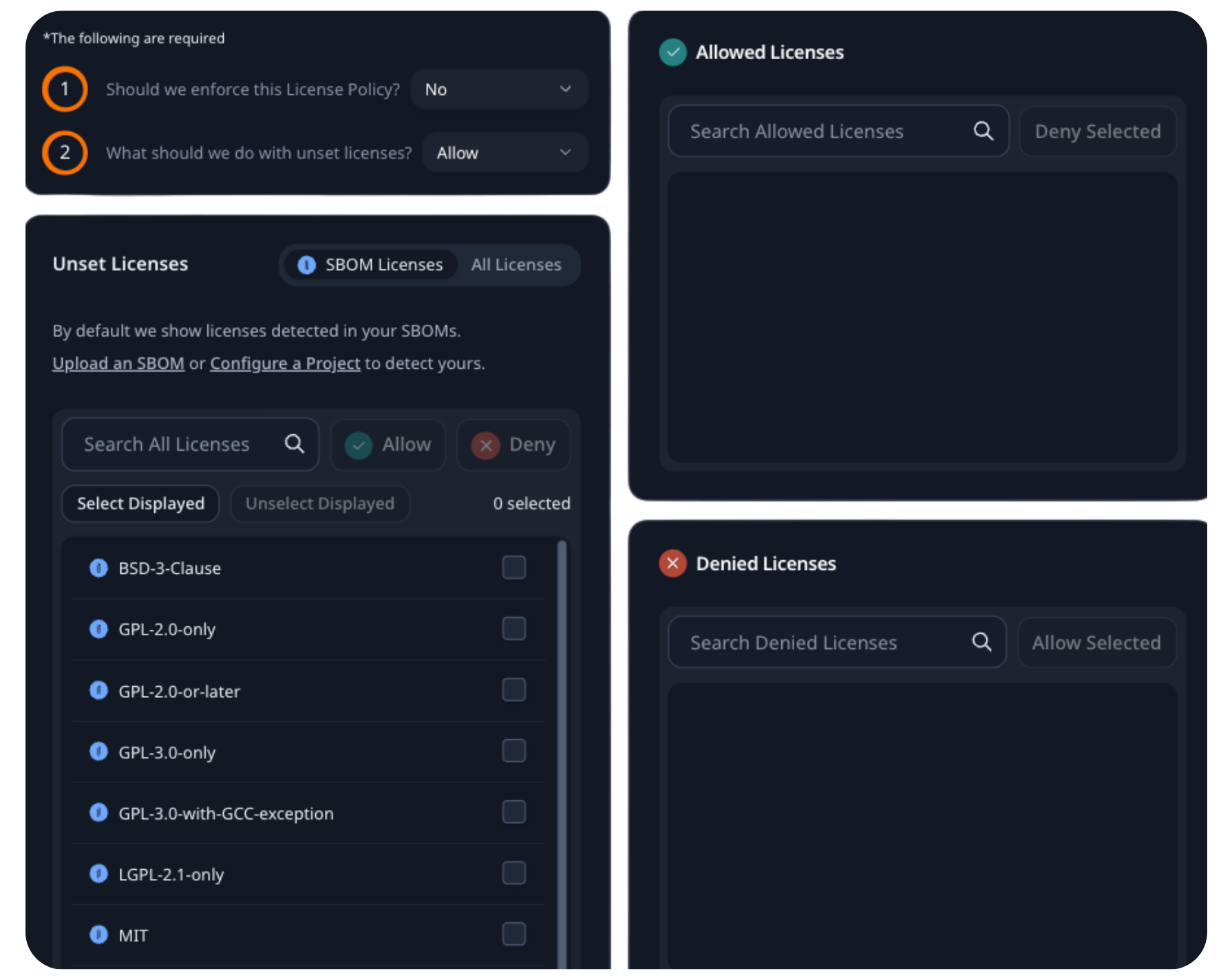
Task: Click the red X icon by Denied Licenses
Action: coord(672,563)
